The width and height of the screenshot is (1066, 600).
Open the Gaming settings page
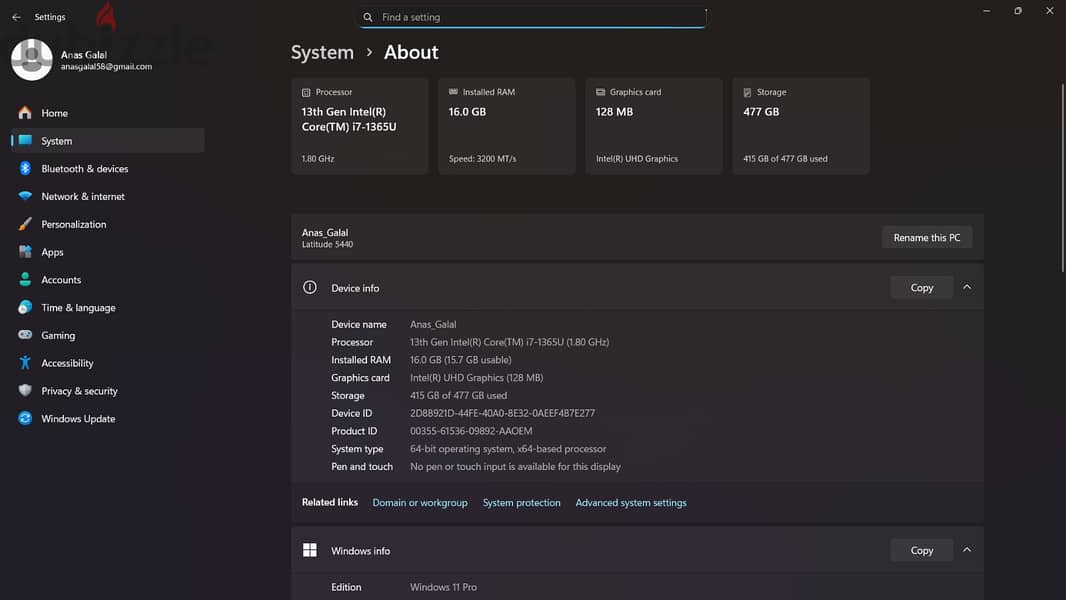coord(107,335)
